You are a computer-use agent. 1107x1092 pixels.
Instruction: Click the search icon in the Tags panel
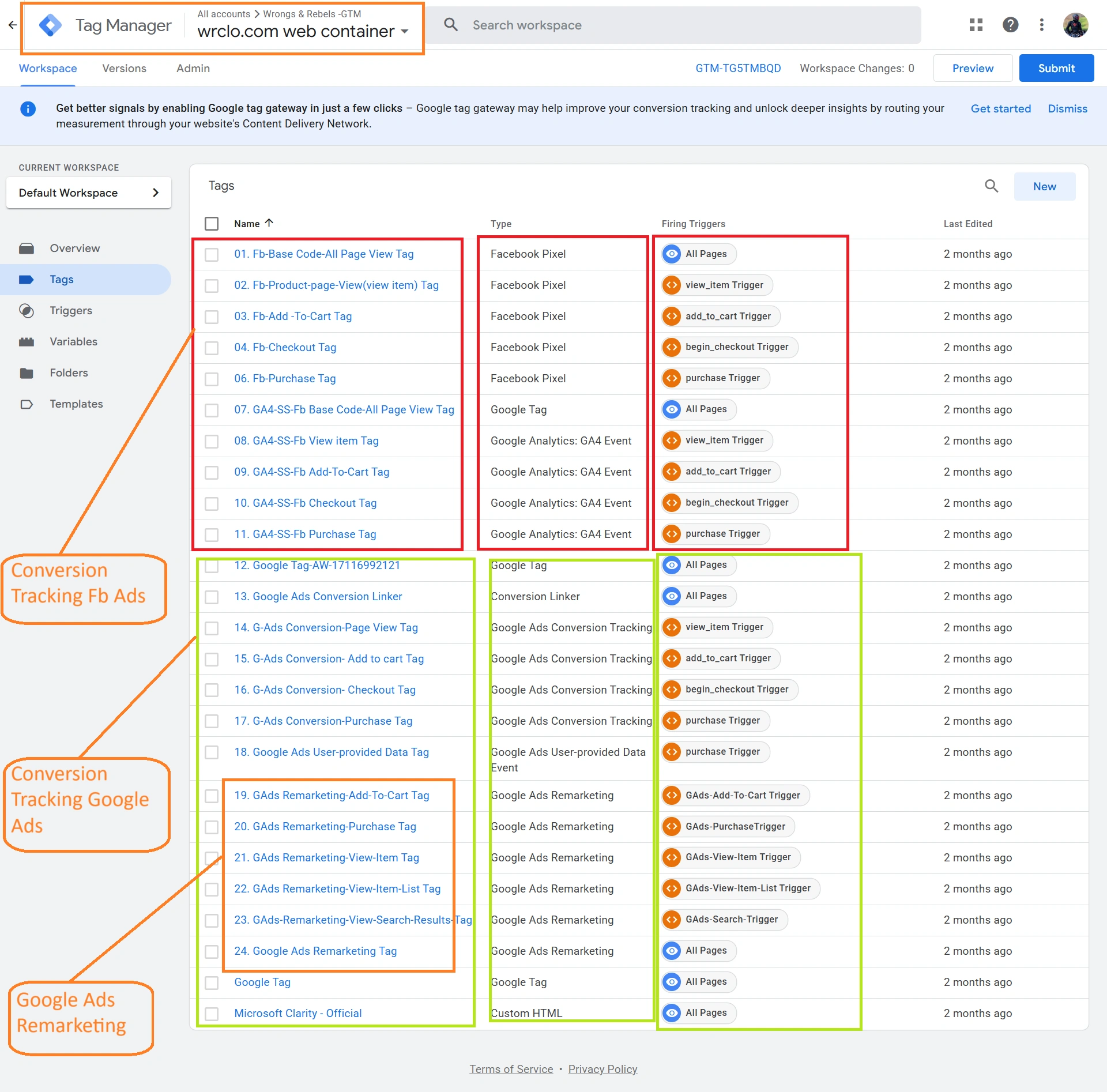[991, 186]
